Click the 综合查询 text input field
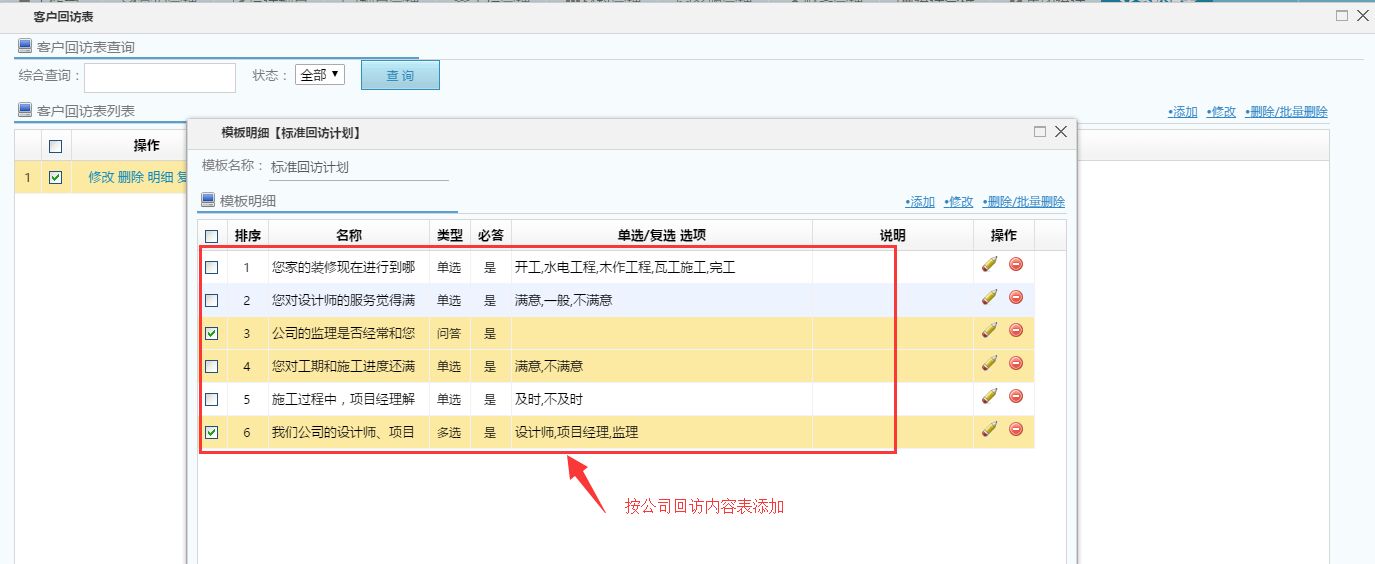 (160, 77)
